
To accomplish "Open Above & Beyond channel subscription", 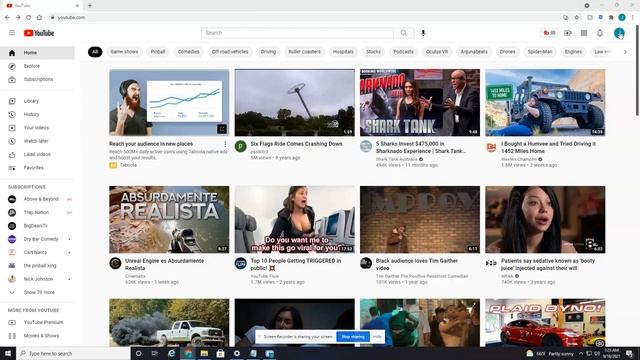I will [x=37, y=199].
